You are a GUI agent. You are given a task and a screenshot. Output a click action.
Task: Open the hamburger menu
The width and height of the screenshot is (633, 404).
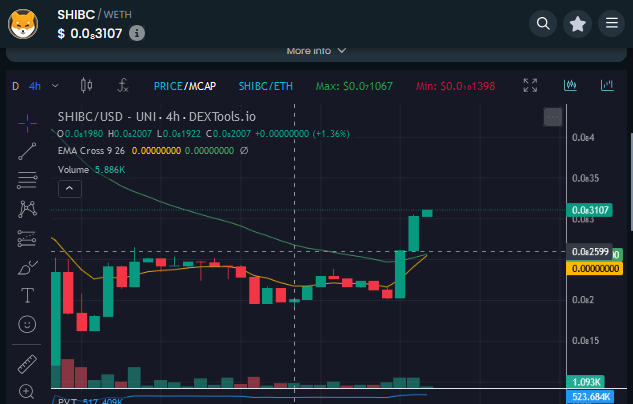pos(612,23)
